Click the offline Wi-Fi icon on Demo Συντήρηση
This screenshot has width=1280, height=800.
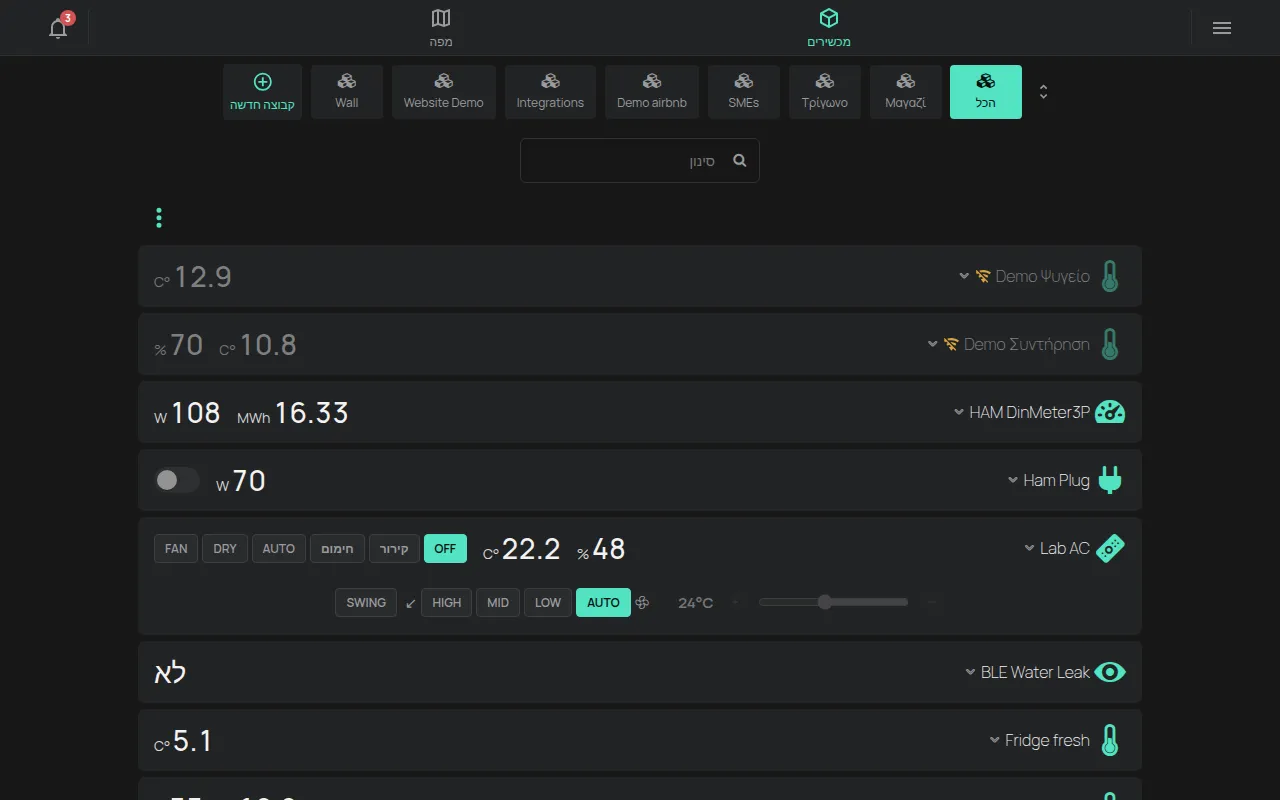tap(951, 344)
